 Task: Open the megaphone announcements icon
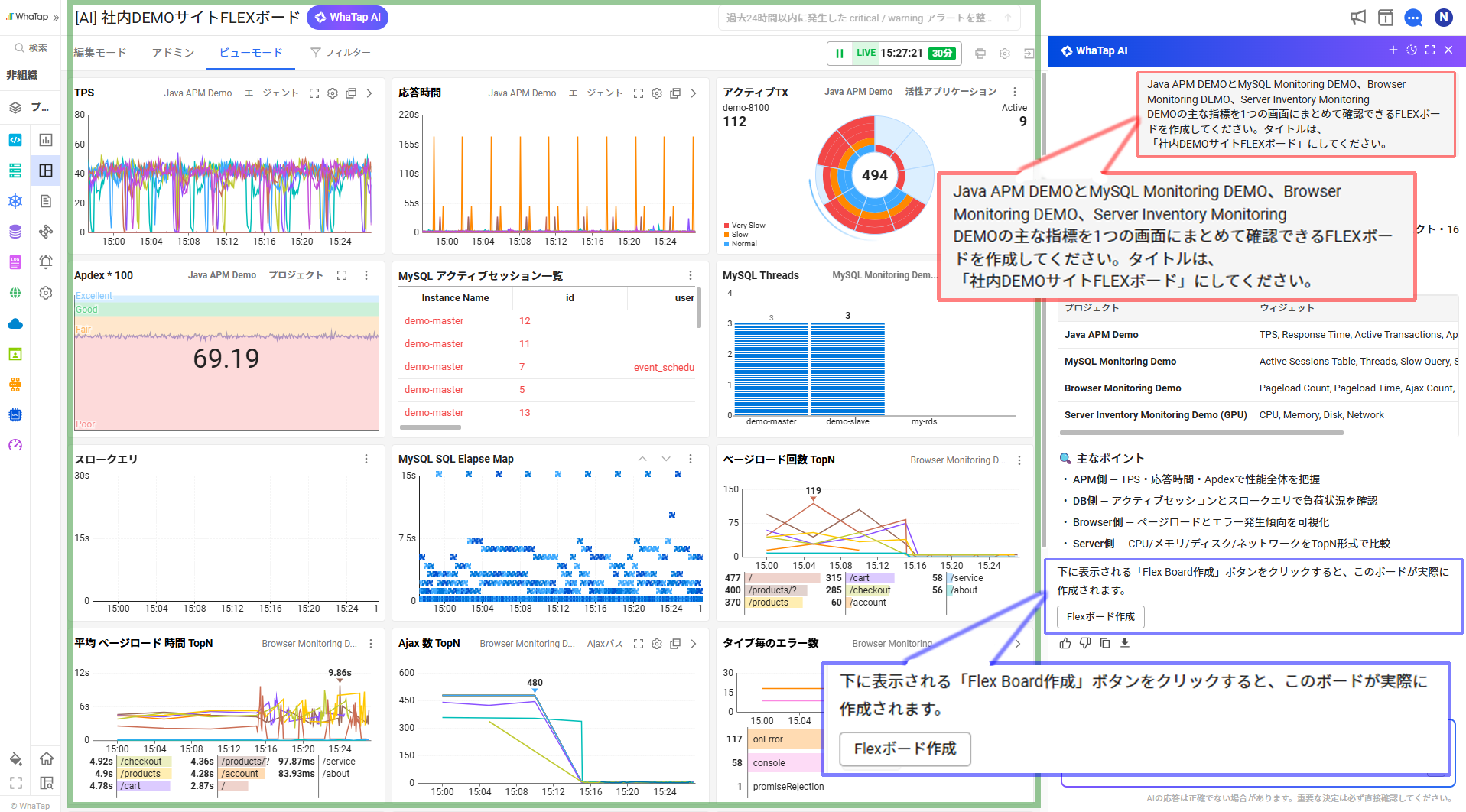click(1358, 18)
